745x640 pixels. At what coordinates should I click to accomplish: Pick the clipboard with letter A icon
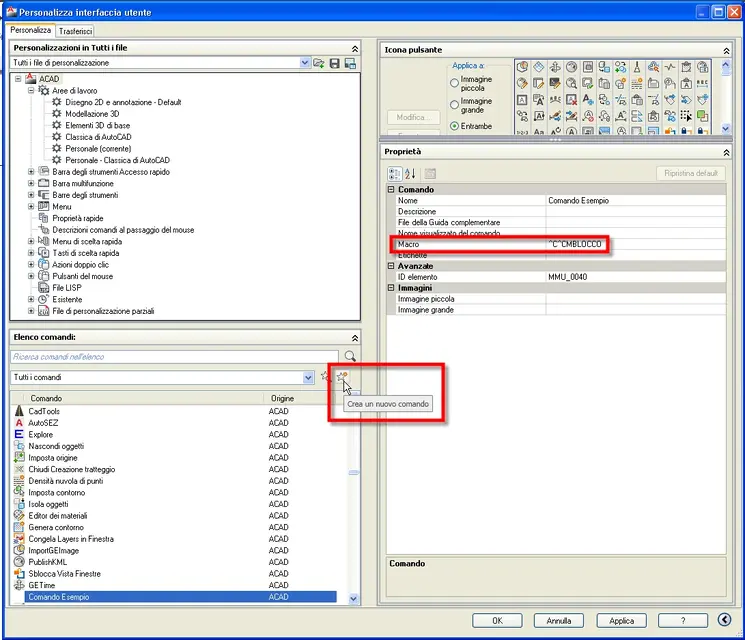coord(686,84)
